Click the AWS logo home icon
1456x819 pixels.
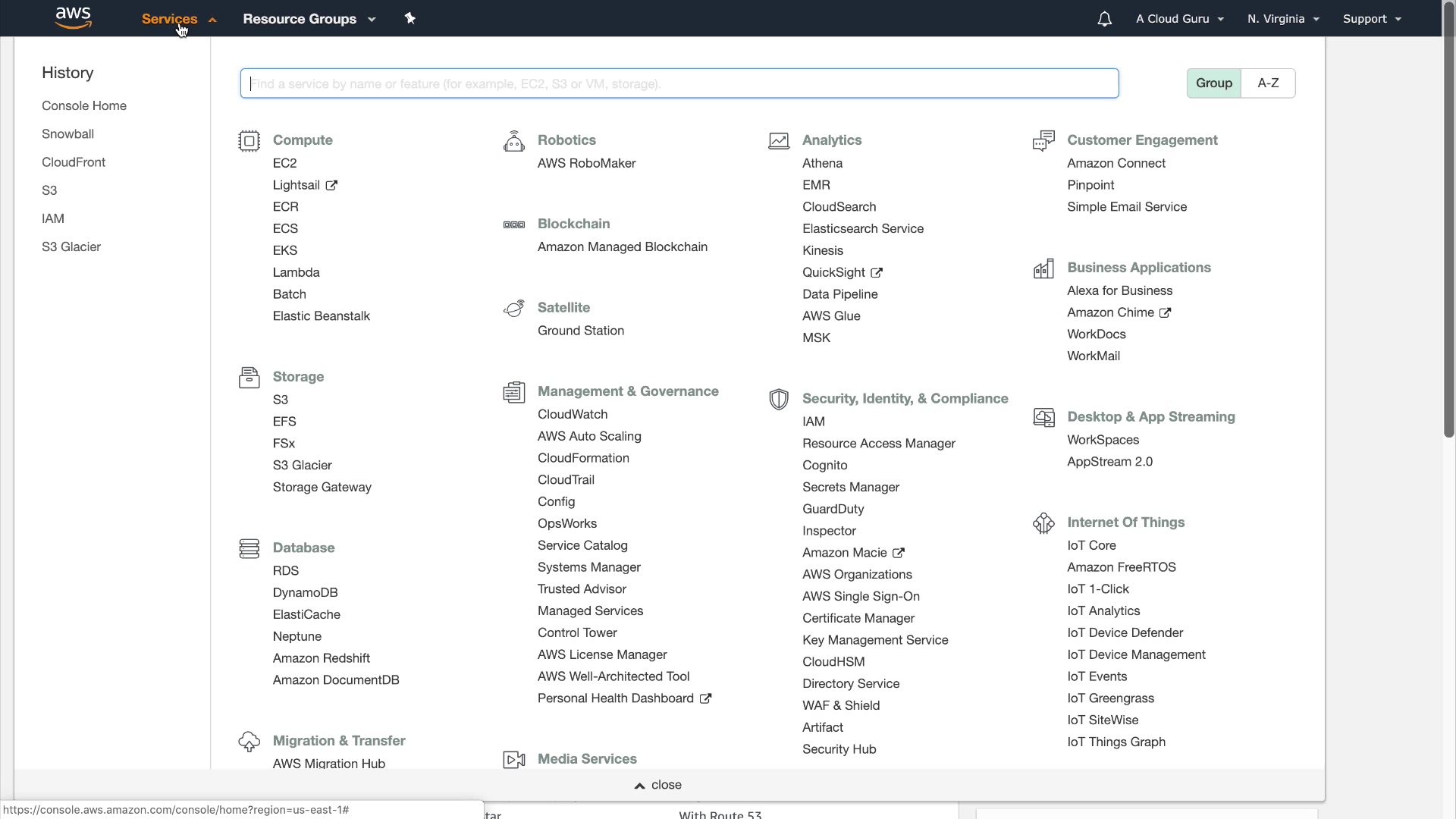click(x=74, y=17)
